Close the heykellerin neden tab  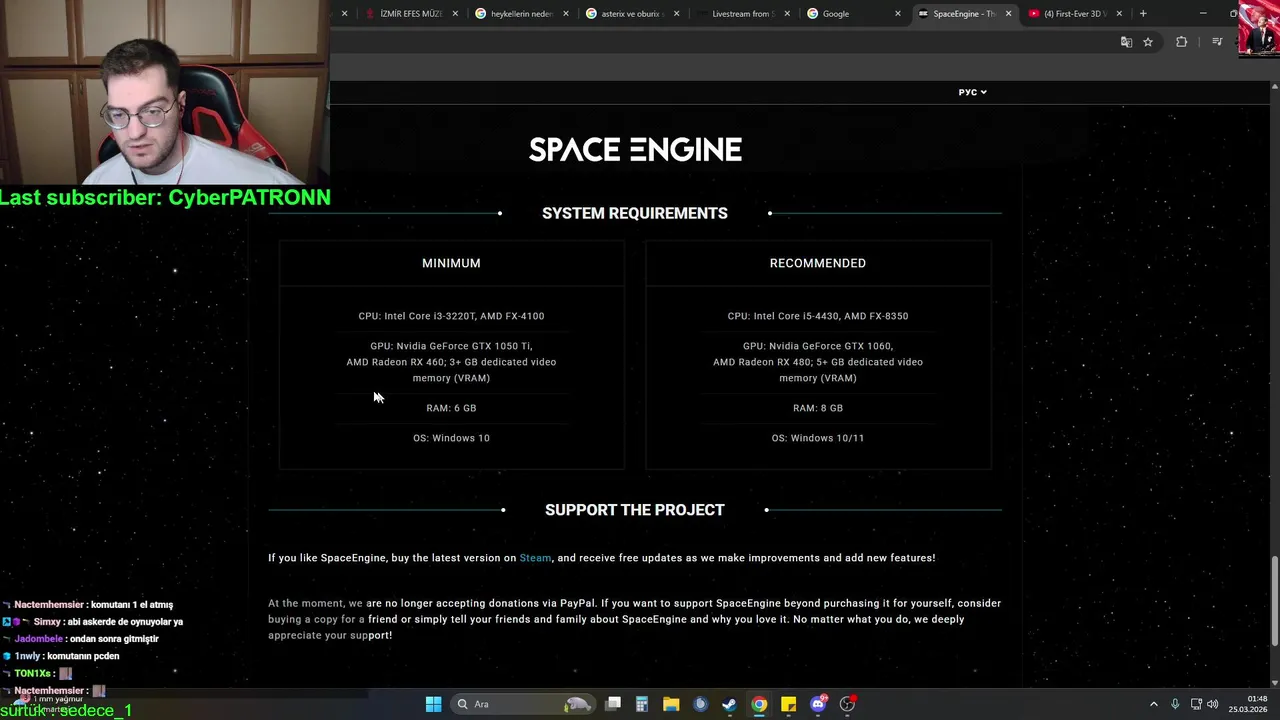coord(566,14)
